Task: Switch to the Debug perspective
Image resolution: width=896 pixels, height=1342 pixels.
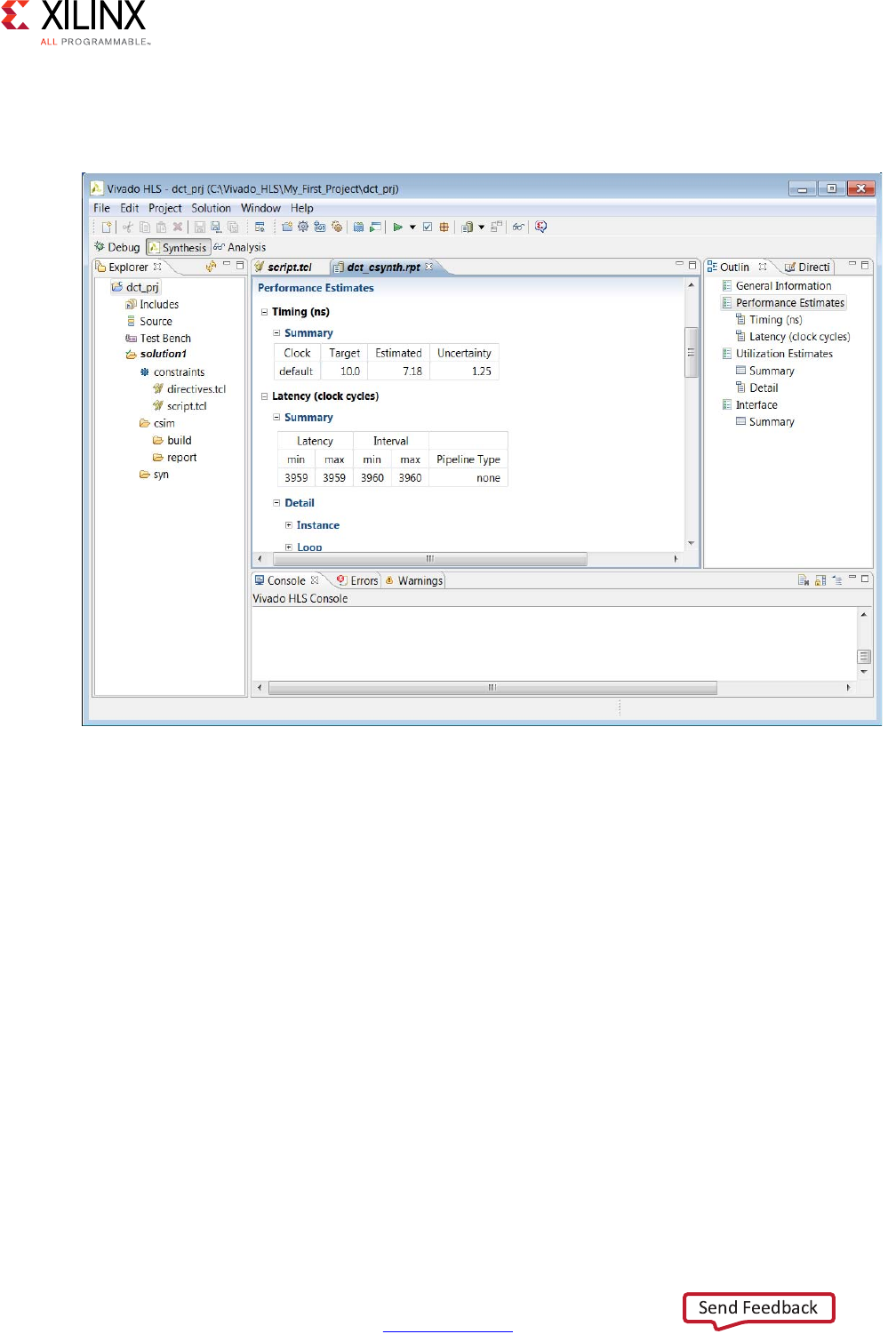Action: point(117,247)
